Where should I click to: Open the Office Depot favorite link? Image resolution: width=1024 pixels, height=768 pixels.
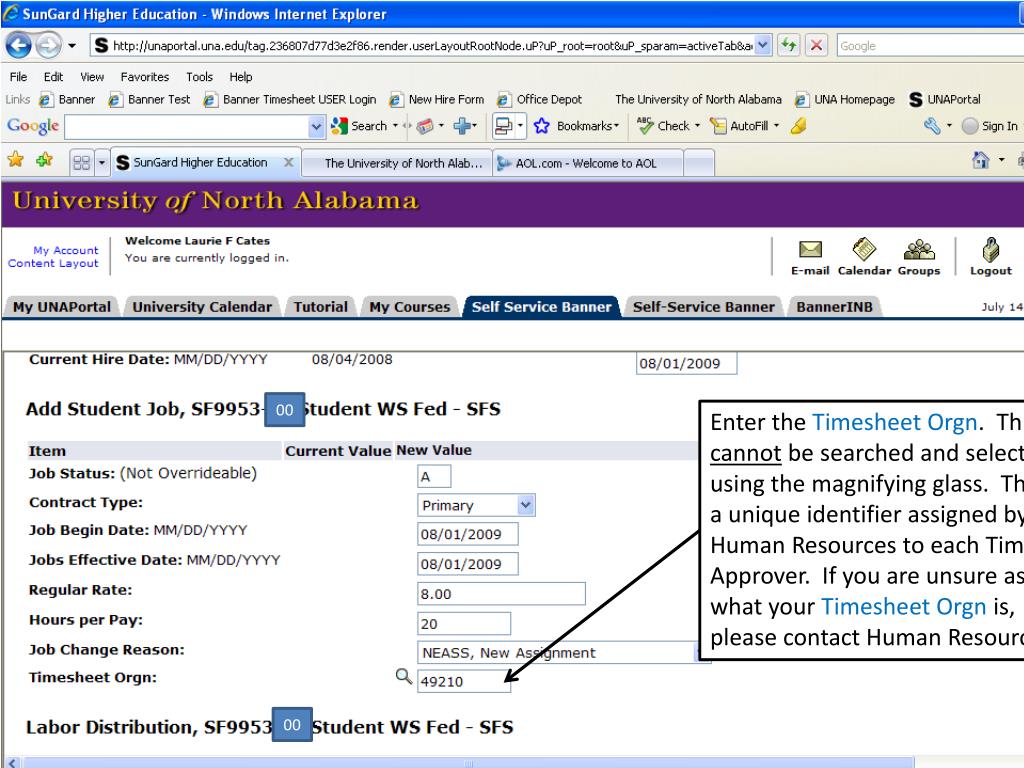pyautogui.click(x=539, y=99)
